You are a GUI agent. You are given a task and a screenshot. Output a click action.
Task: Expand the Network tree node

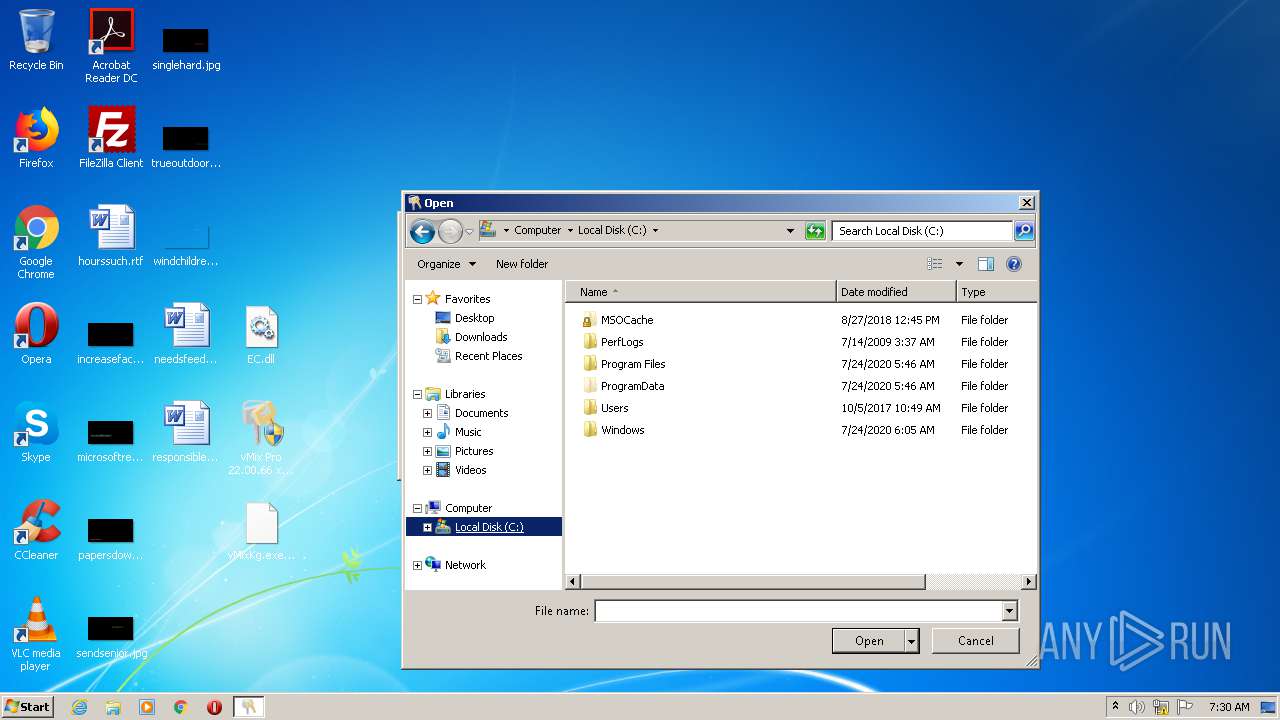point(417,565)
